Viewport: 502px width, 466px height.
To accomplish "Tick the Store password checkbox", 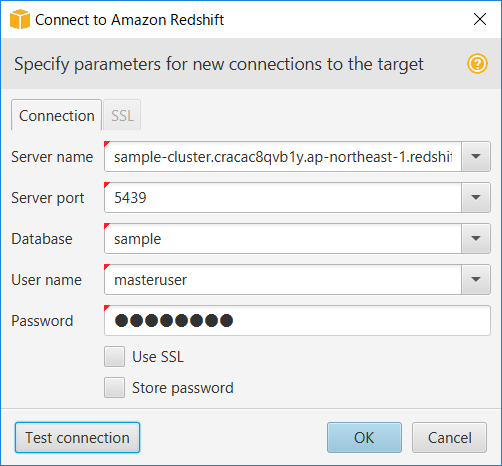I will coord(114,387).
